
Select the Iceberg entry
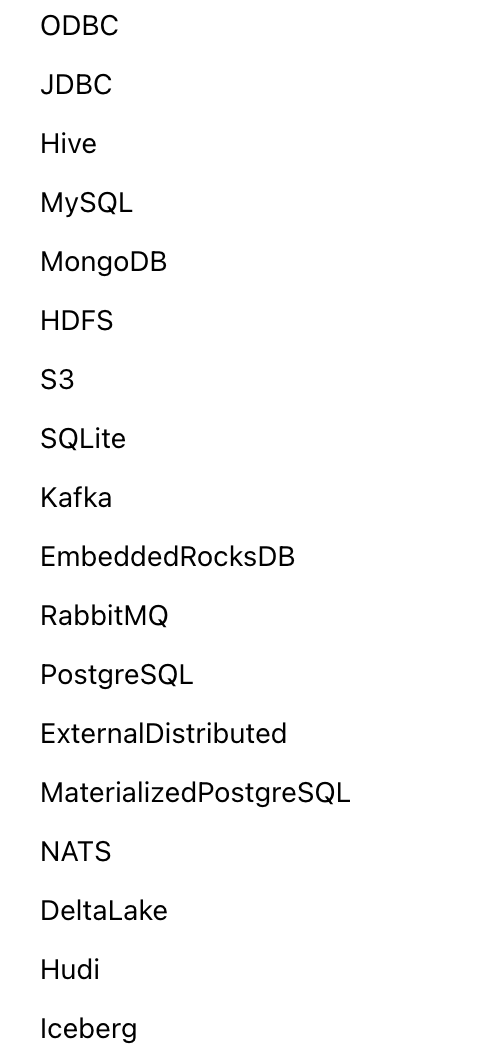[88, 1028]
